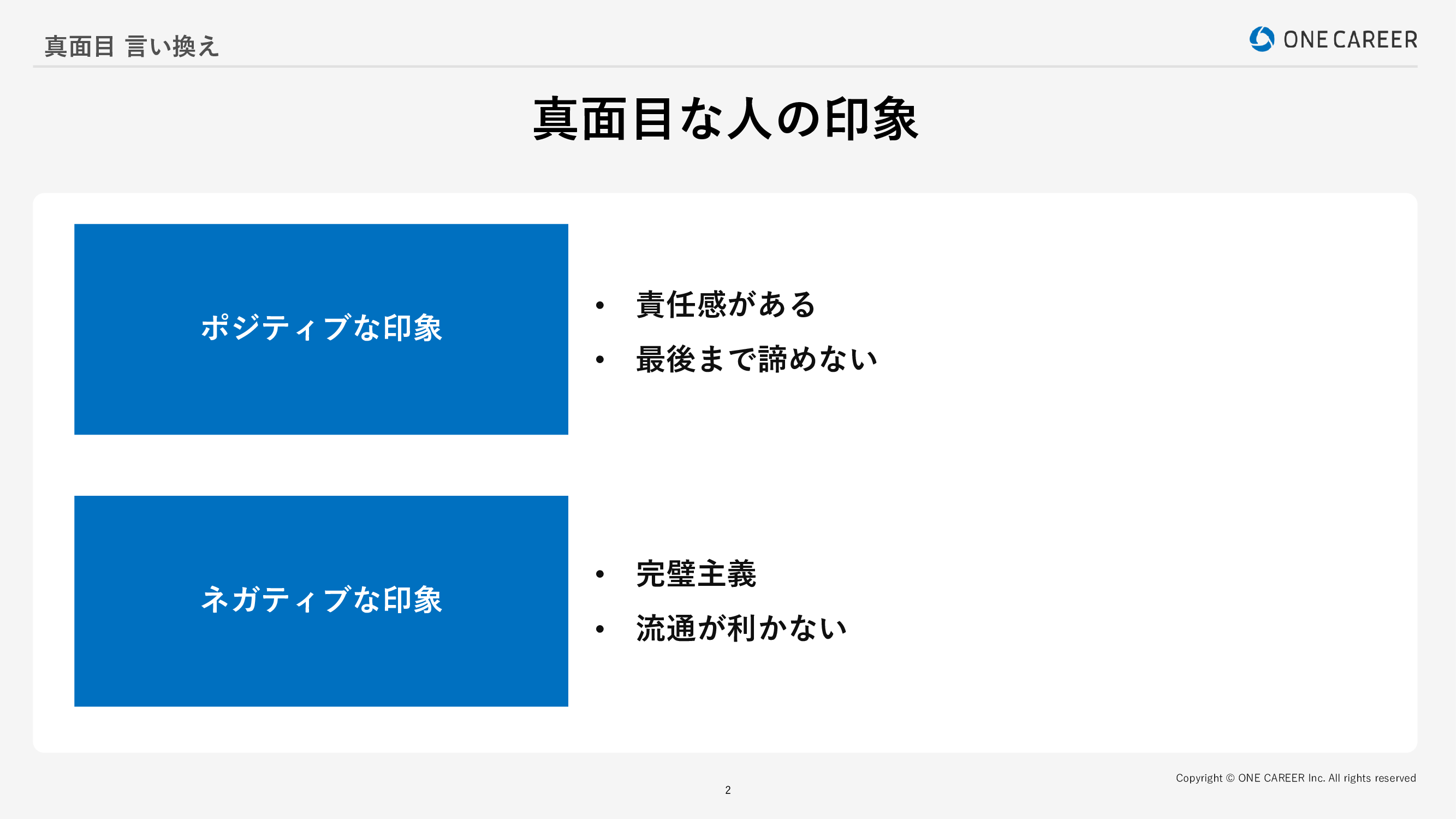Click "All rights reserved" in the footer
The image size is (1456, 819).
(x=1372, y=778)
